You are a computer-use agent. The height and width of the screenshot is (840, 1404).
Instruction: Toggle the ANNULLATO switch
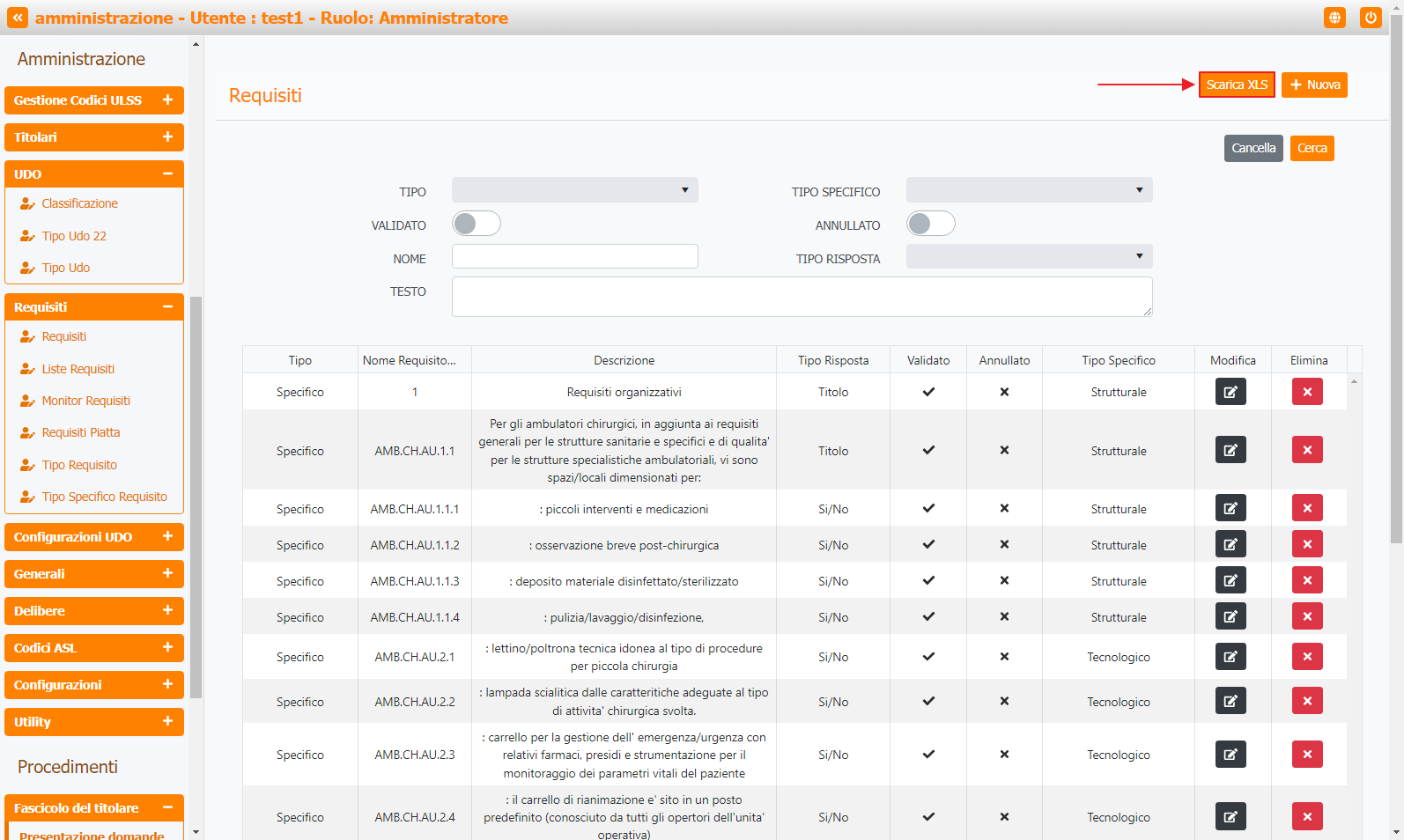(x=931, y=224)
